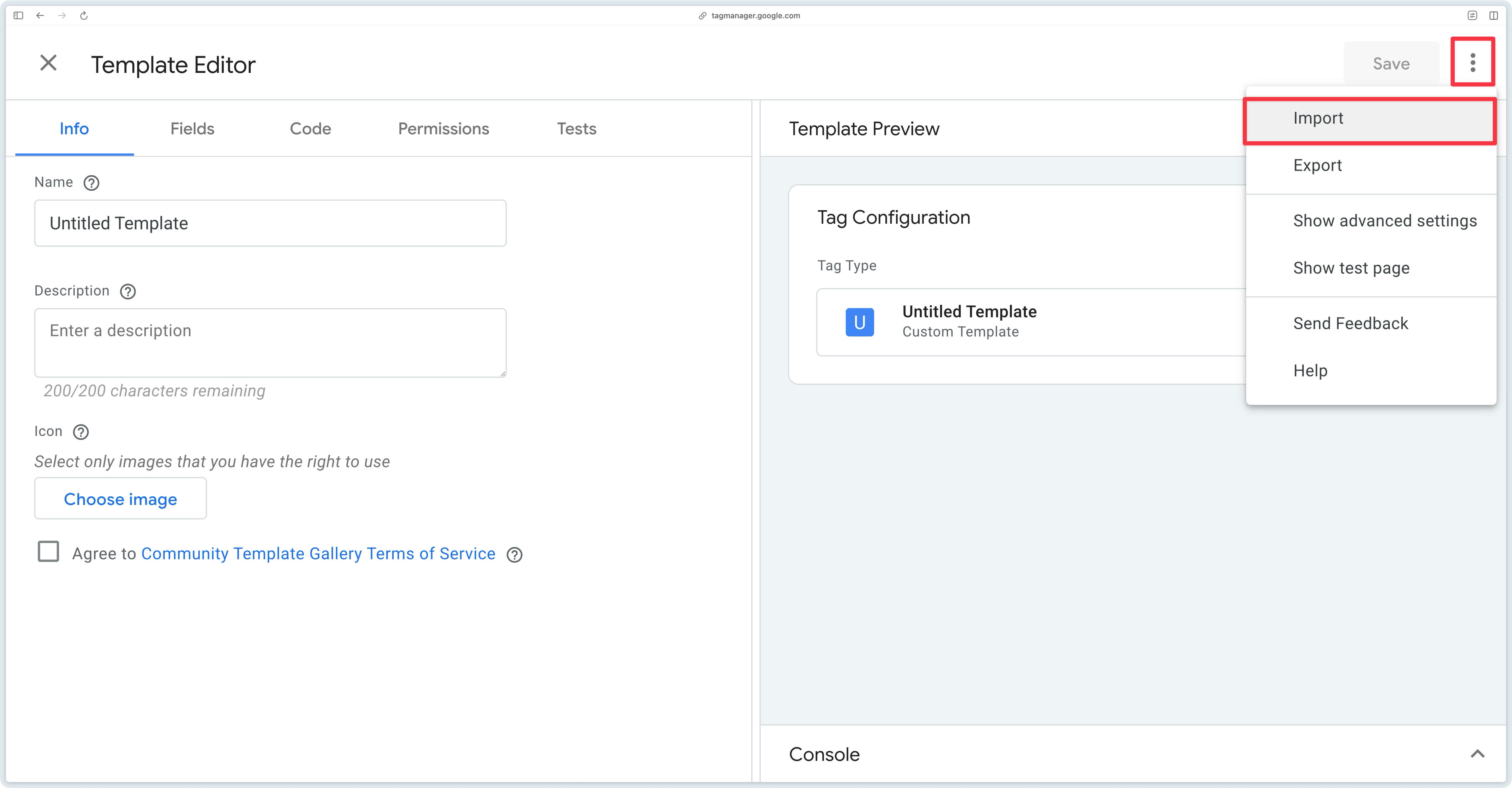Choose Show advanced settings option
Image resolution: width=1512 pixels, height=788 pixels.
click(1385, 221)
